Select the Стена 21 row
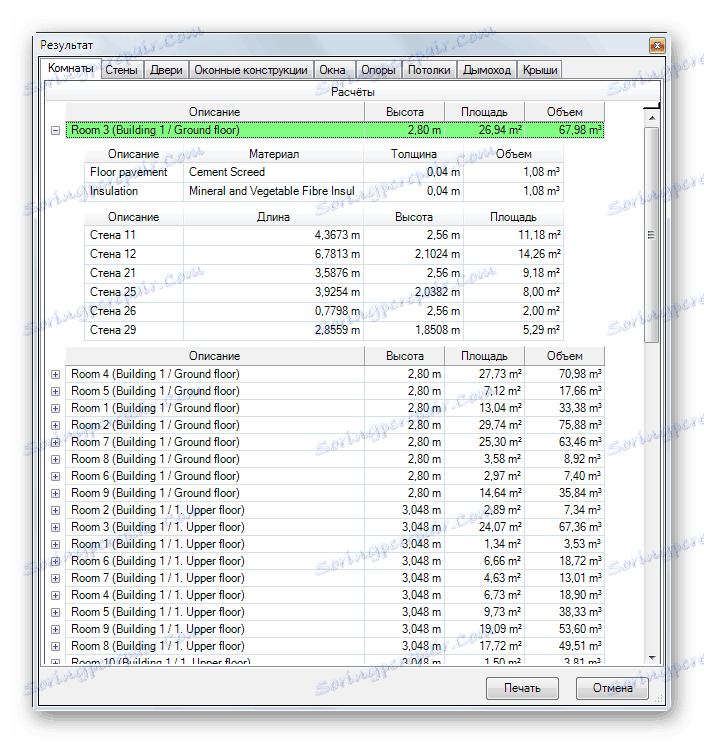 click(x=324, y=273)
